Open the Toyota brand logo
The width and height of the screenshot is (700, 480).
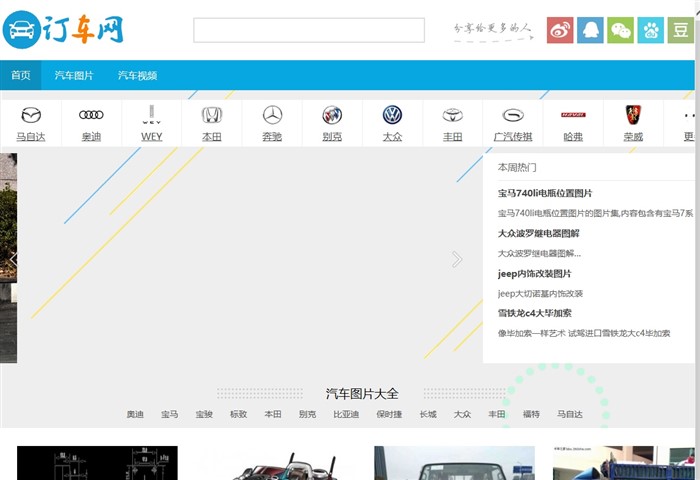(x=453, y=115)
